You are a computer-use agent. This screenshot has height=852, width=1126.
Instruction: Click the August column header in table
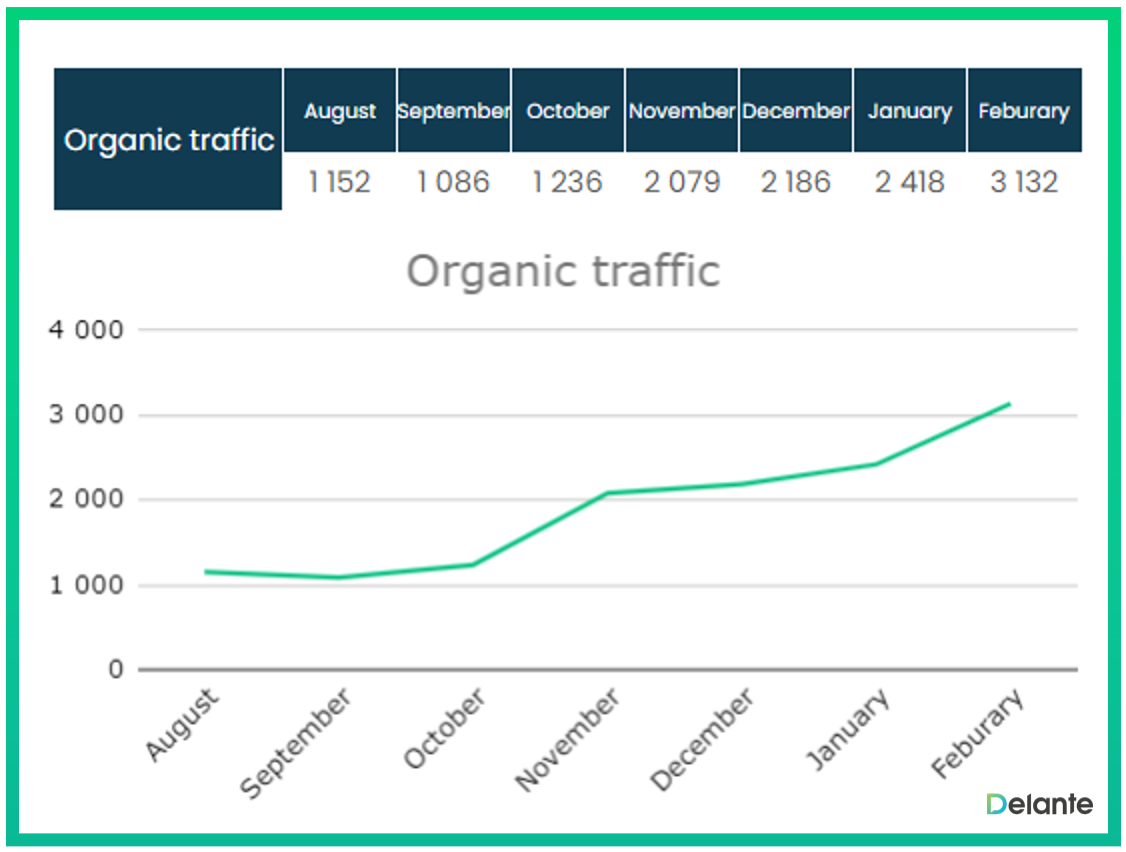coord(340,111)
